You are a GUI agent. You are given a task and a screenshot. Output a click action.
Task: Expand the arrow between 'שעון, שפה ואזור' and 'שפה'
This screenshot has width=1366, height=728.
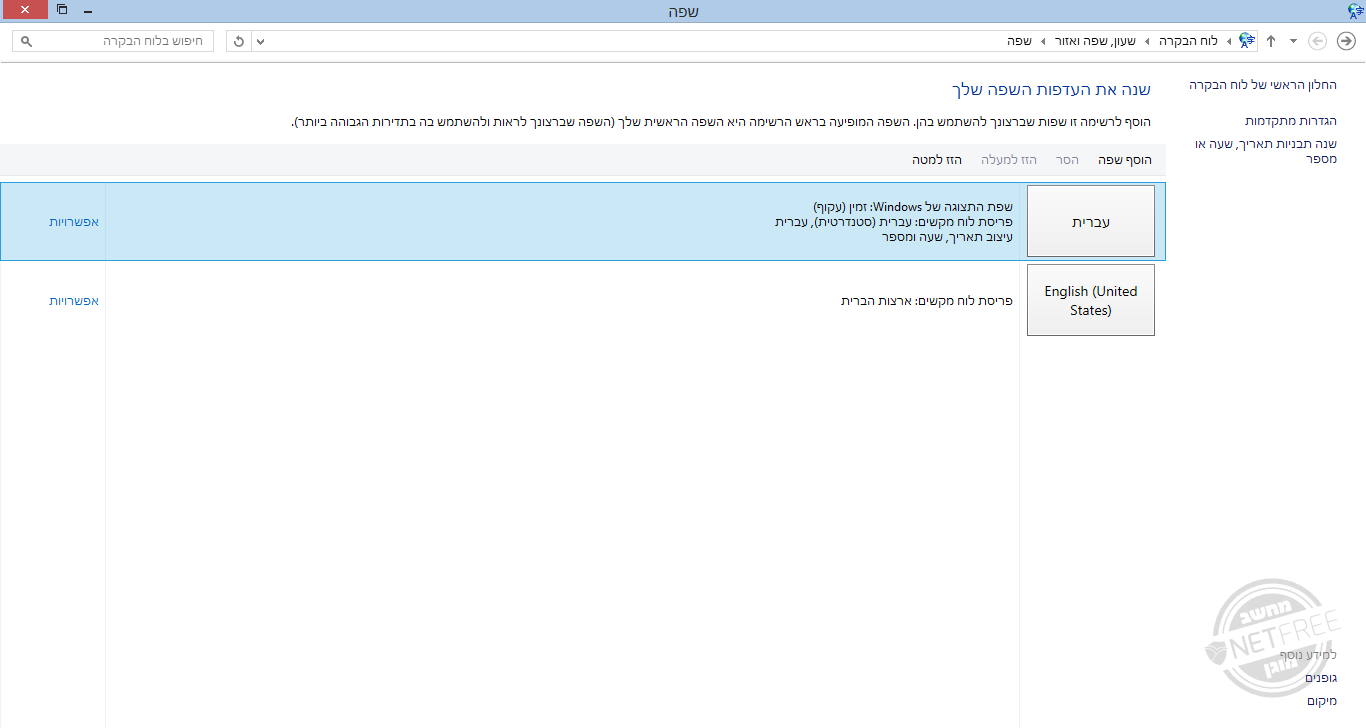1043,41
